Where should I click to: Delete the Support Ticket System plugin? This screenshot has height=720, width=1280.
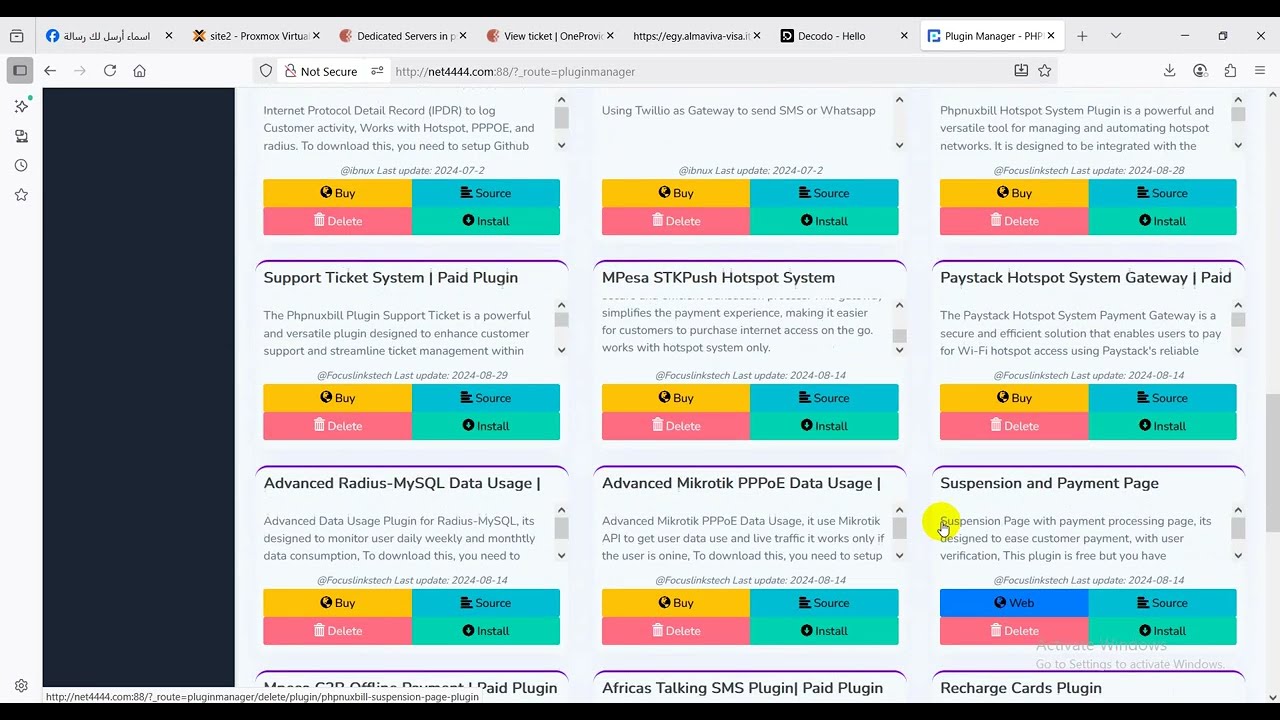[337, 426]
